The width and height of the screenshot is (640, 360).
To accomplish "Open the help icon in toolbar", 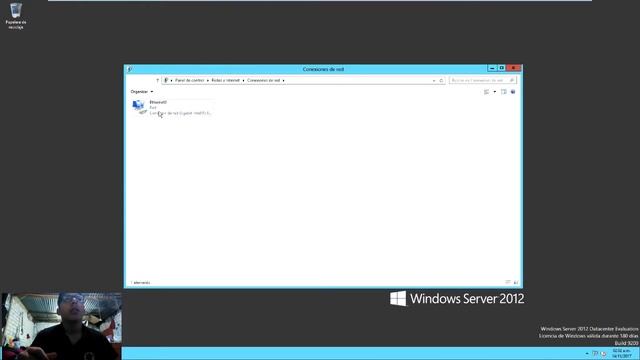I will pos(513,92).
